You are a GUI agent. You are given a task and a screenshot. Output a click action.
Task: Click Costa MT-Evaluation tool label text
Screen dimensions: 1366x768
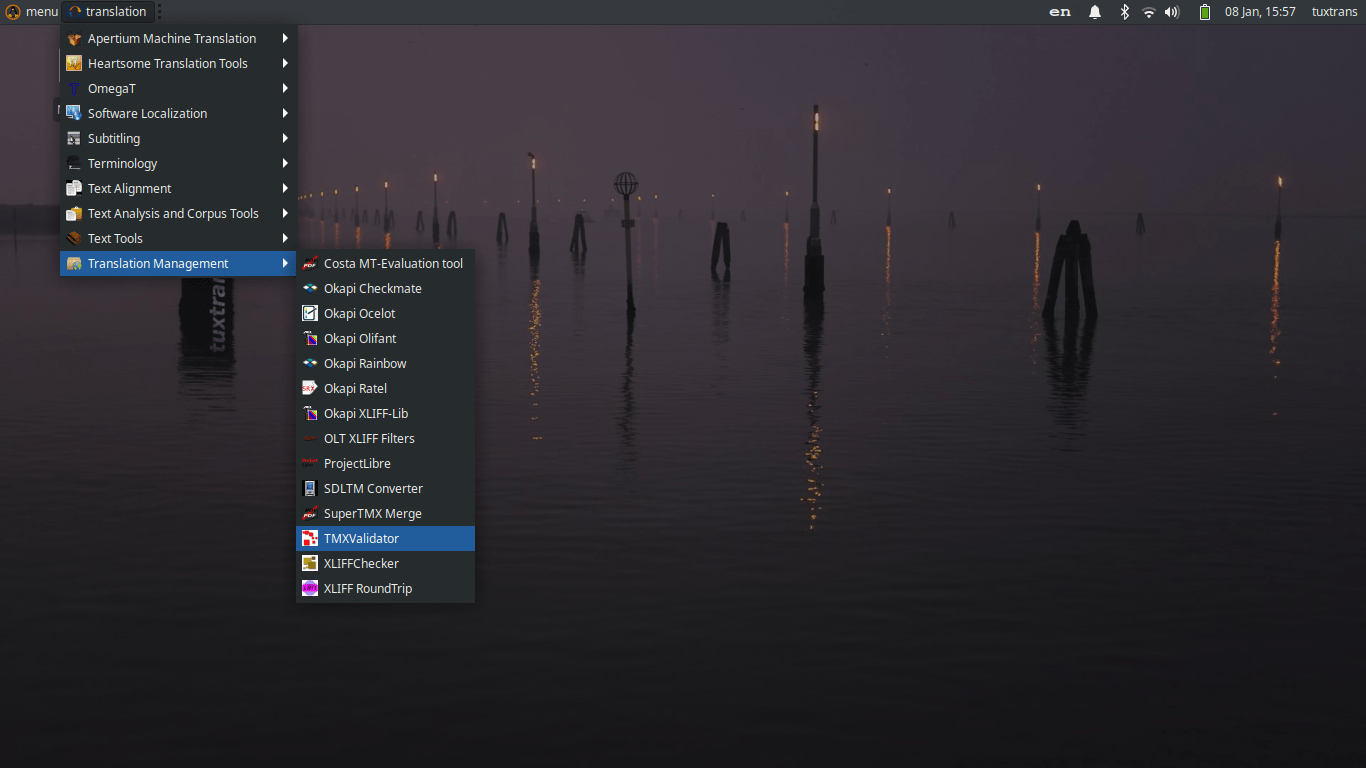point(394,264)
